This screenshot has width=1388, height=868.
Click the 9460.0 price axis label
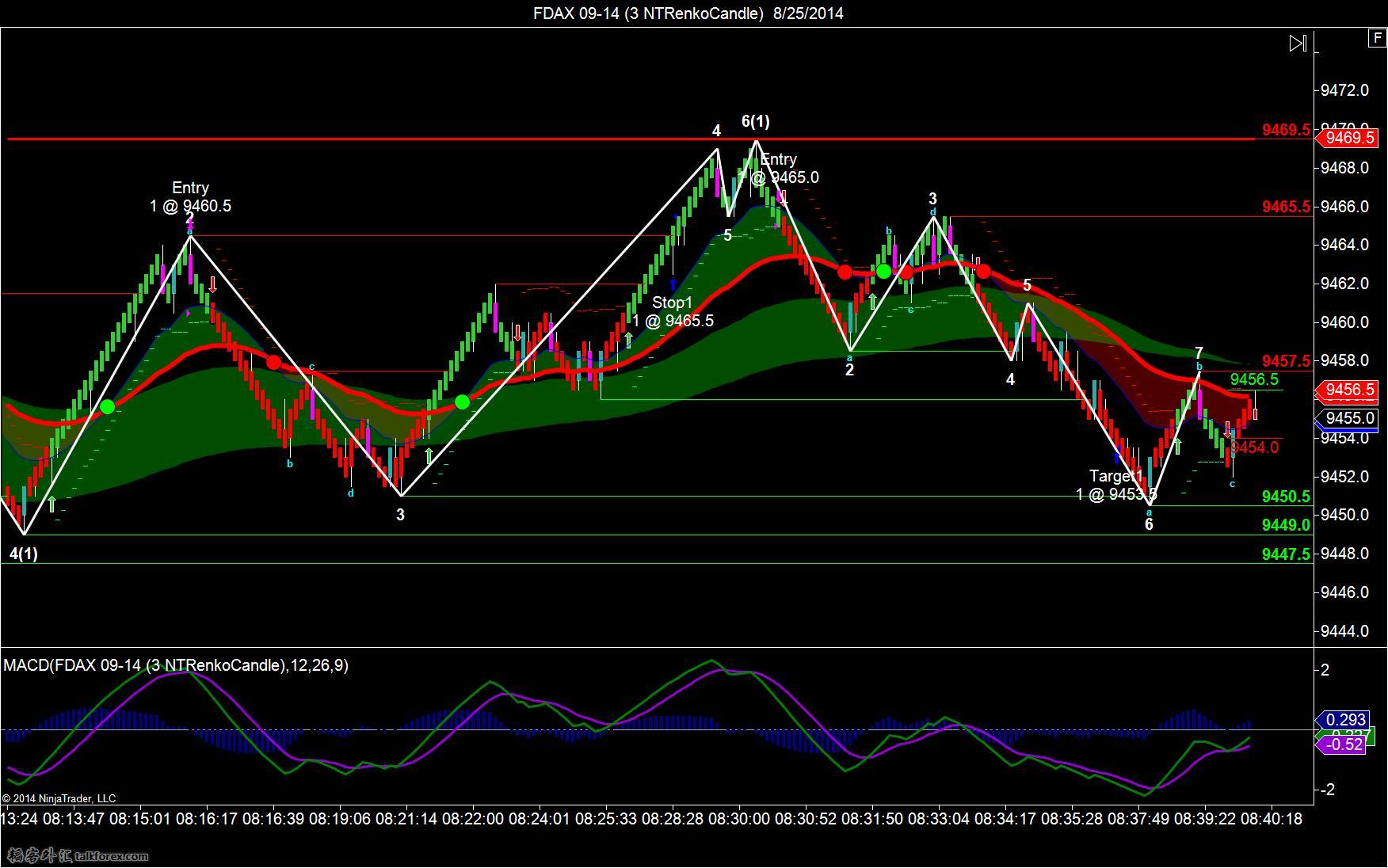pyautogui.click(x=1344, y=322)
